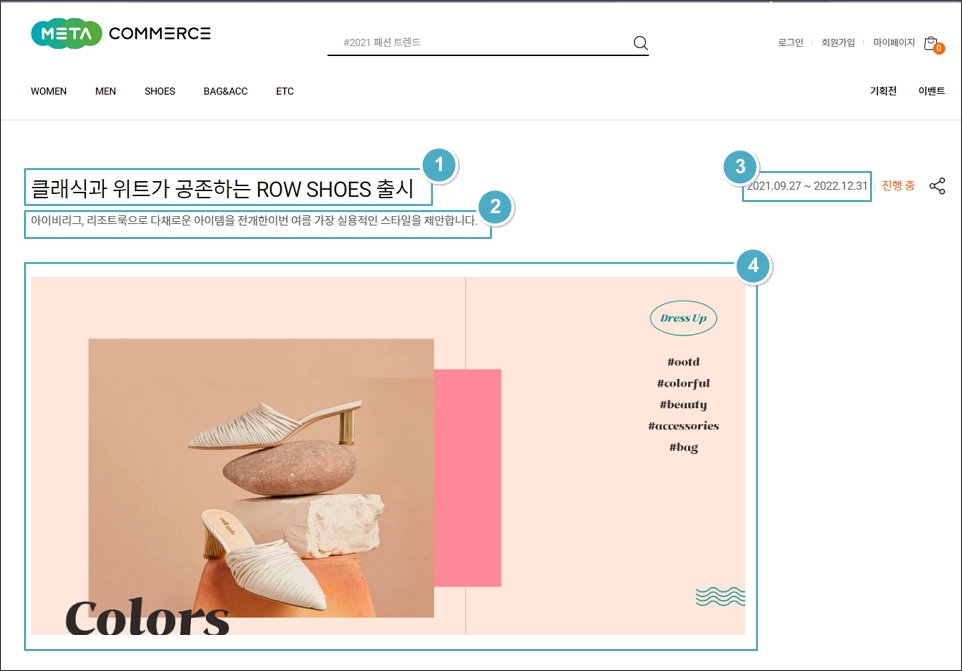Click the share icon next to 진행 중
This screenshot has height=671, width=962.
(937, 186)
